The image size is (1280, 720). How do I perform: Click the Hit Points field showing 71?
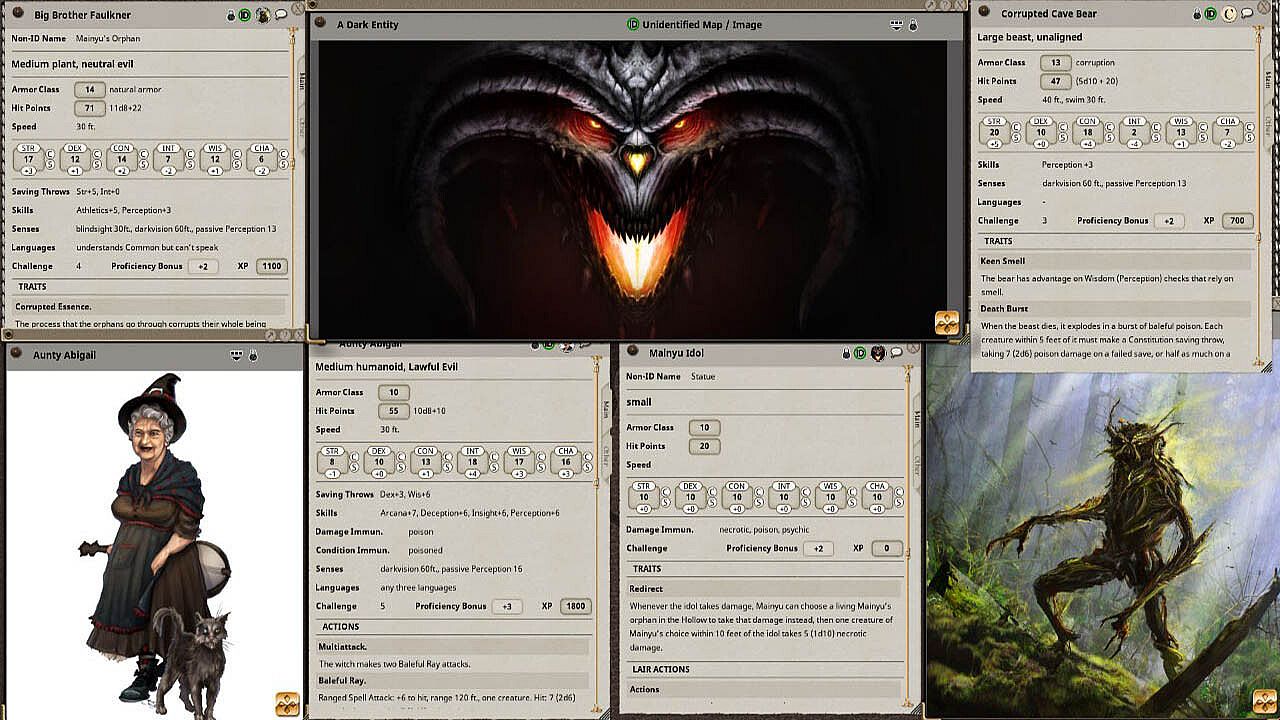pyautogui.click(x=89, y=108)
